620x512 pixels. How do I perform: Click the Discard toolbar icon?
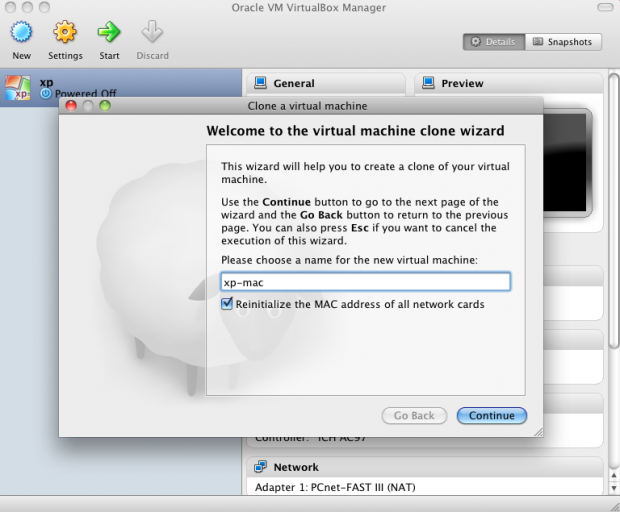[152, 32]
